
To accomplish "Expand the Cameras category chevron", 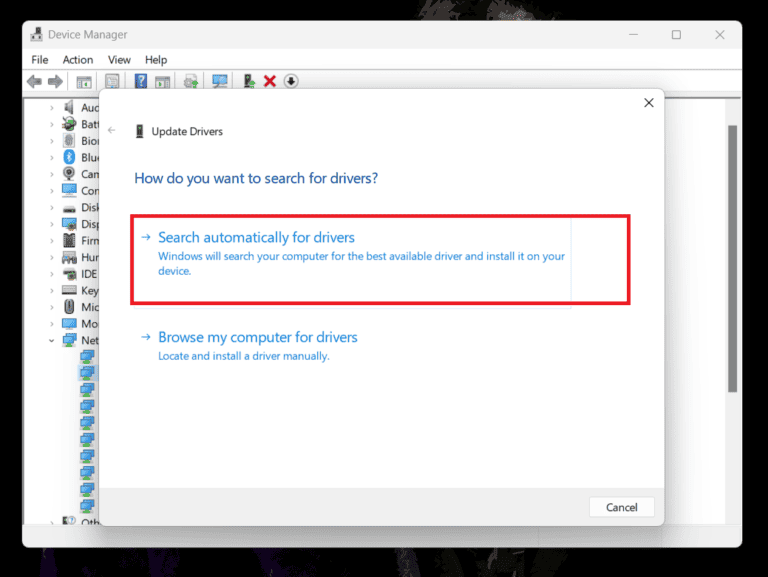I will [52, 174].
